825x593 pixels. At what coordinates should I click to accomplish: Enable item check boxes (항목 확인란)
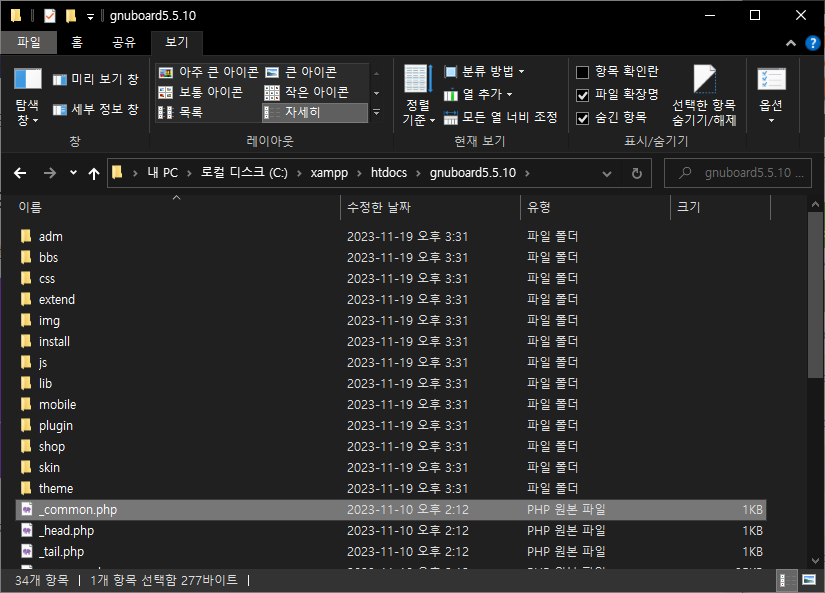(x=618, y=72)
